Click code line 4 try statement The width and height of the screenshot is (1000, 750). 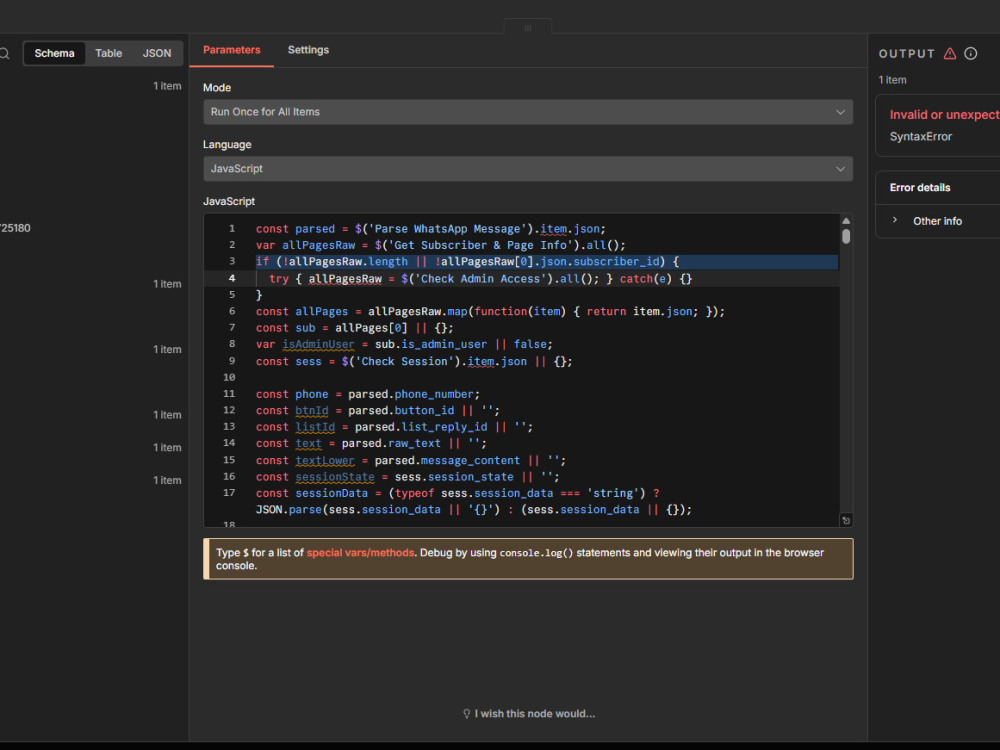coord(480,279)
